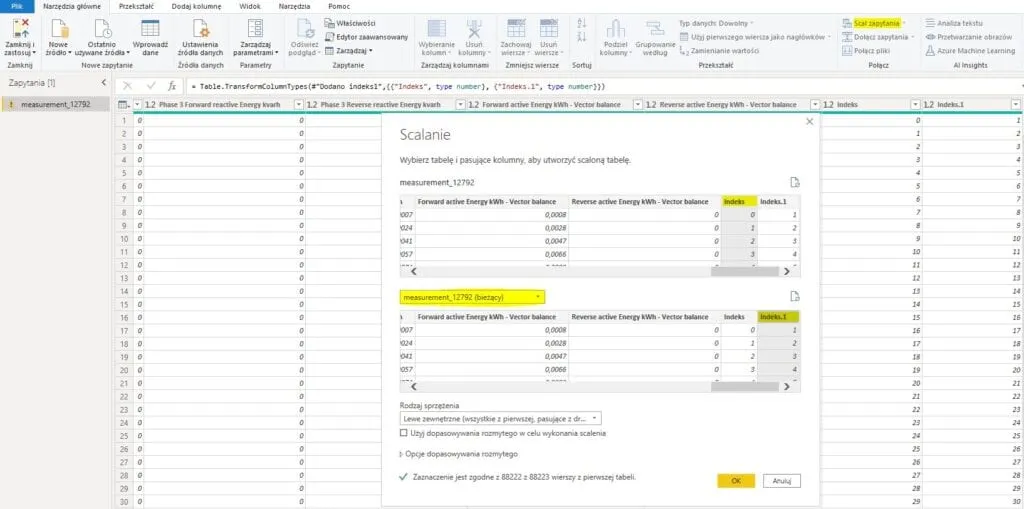Image resolution: width=1024 pixels, height=509 pixels.
Task: Select the measurement_12792 query
Action: (56, 104)
